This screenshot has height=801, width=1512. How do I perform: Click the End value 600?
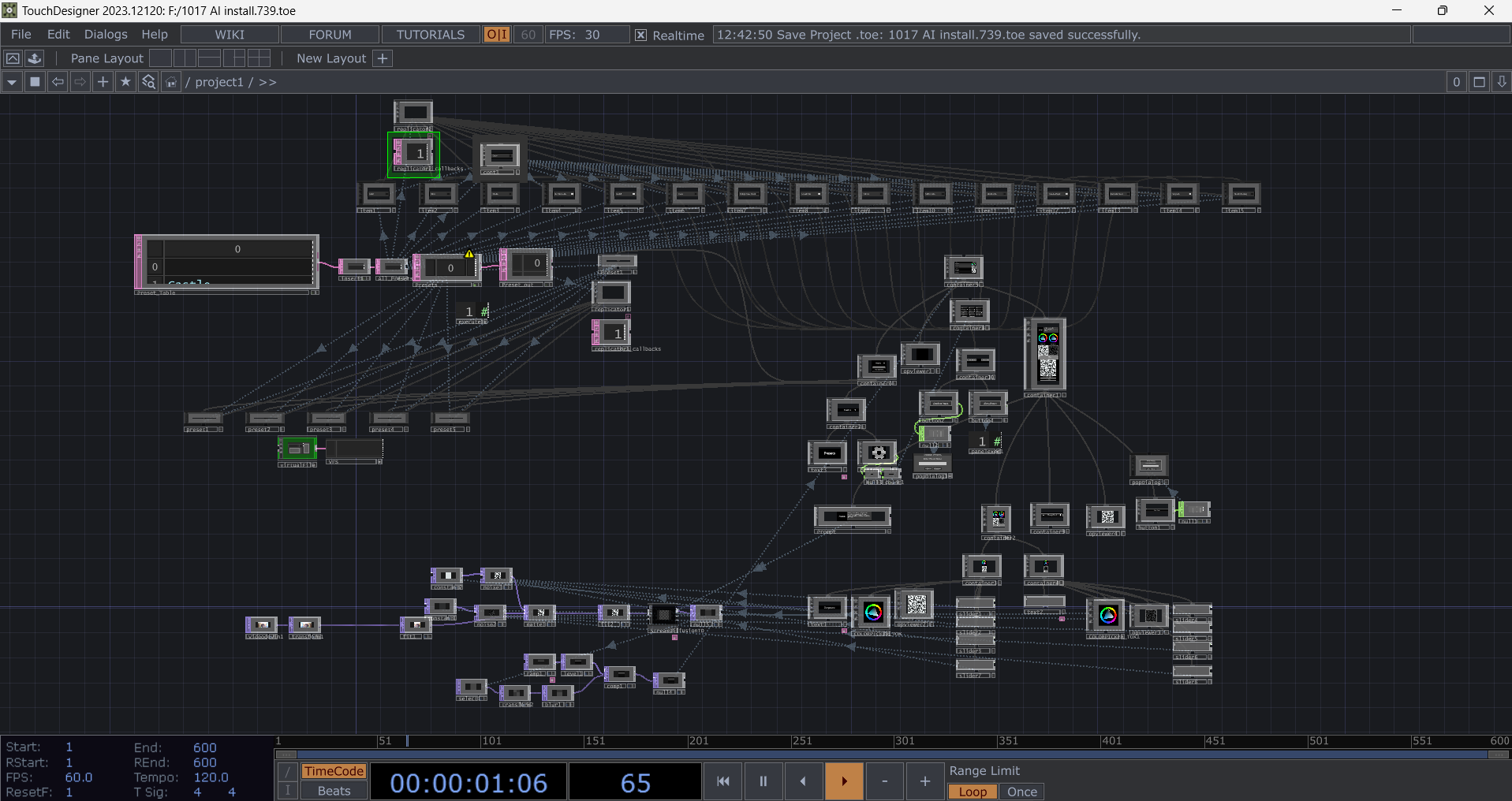coord(204,747)
